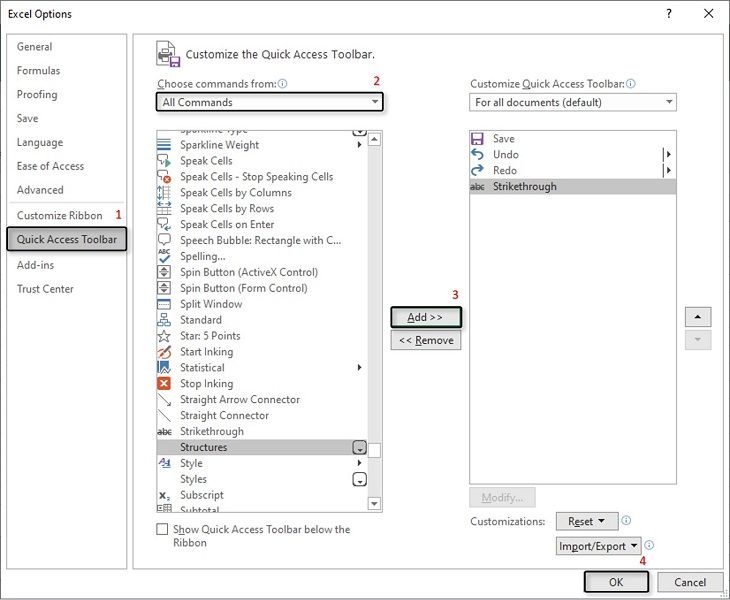Viewport: 730px width, 600px height.
Task: Switch to the Proofing category
Action: (x=37, y=94)
